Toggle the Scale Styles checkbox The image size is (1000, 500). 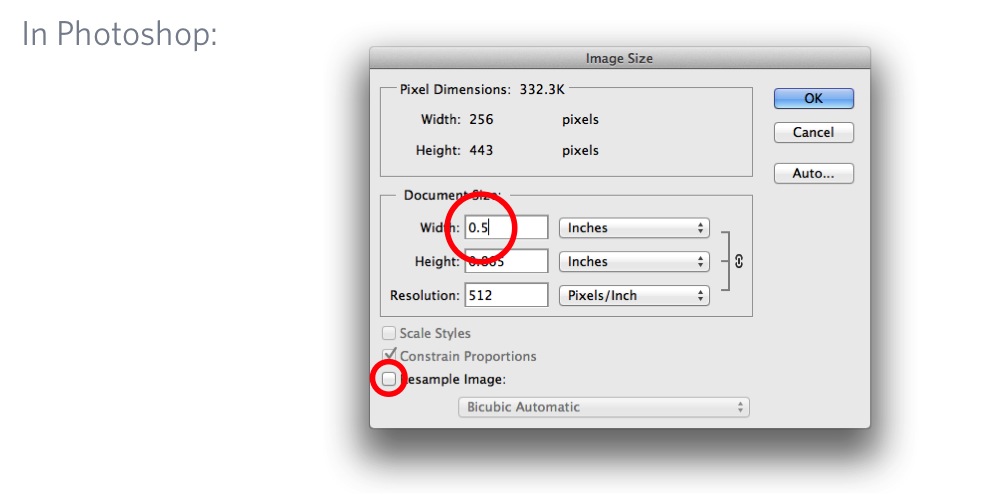click(x=388, y=333)
